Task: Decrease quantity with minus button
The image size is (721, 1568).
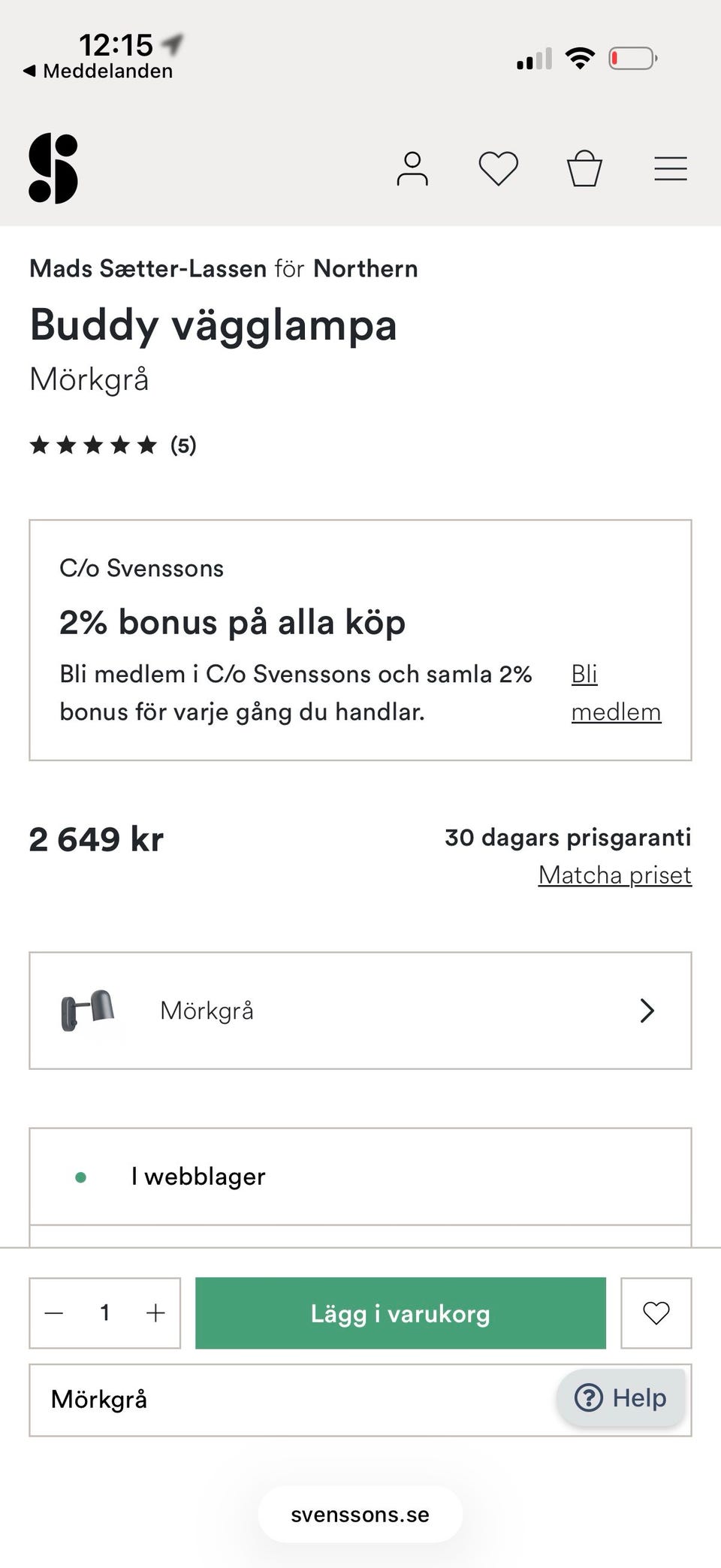Action: click(54, 1313)
